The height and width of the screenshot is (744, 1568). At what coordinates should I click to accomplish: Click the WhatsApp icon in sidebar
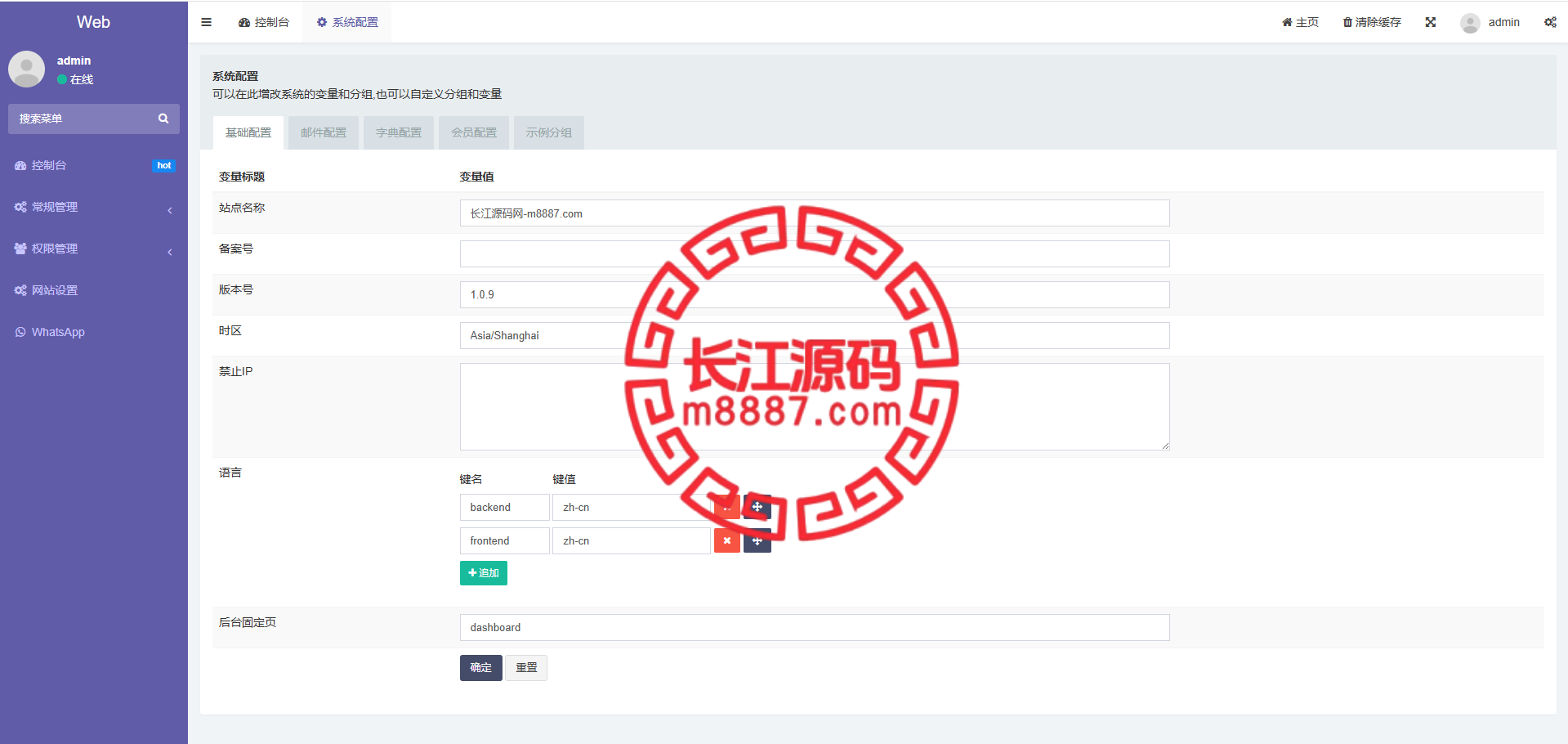pyautogui.click(x=20, y=332)
